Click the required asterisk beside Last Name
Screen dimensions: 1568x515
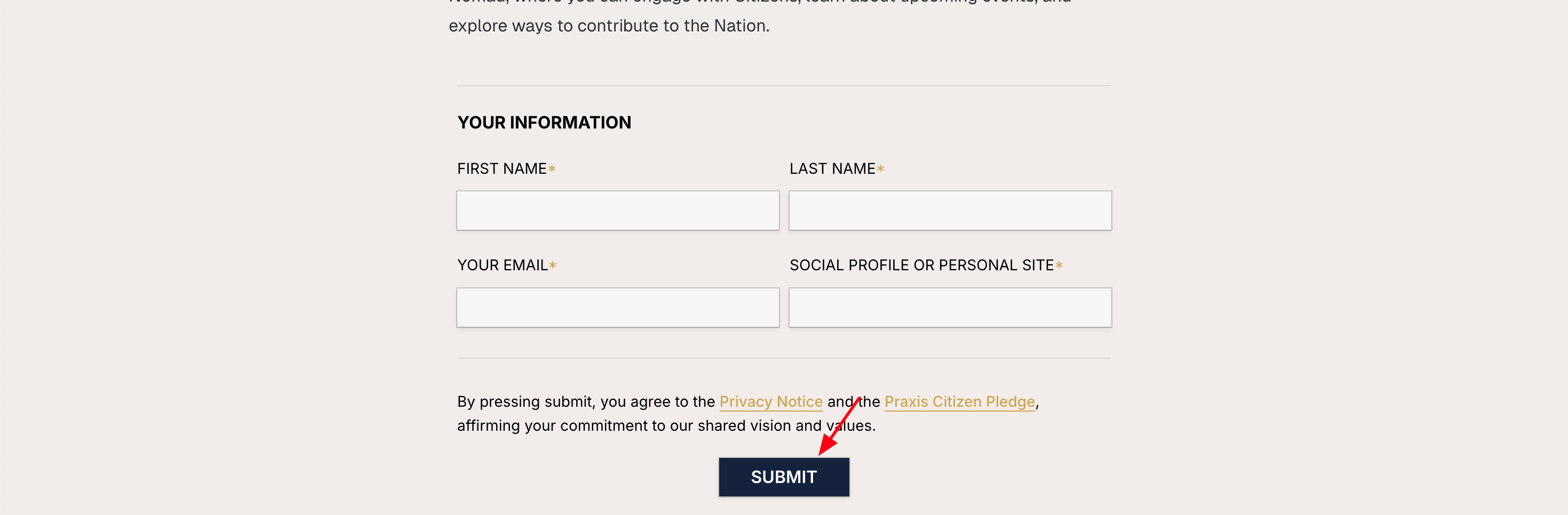[880, 168]
